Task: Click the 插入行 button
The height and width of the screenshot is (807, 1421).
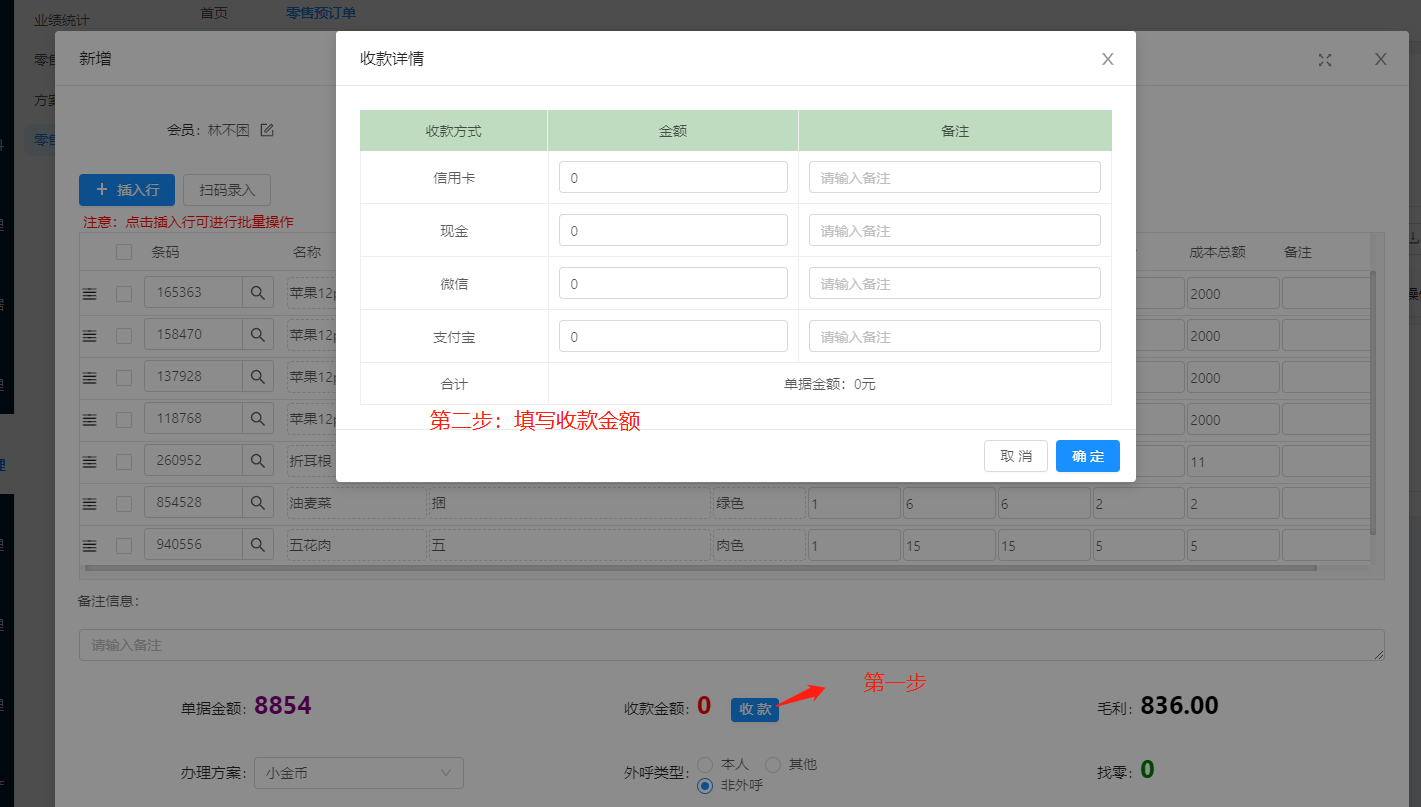Action: pos(127,190)
